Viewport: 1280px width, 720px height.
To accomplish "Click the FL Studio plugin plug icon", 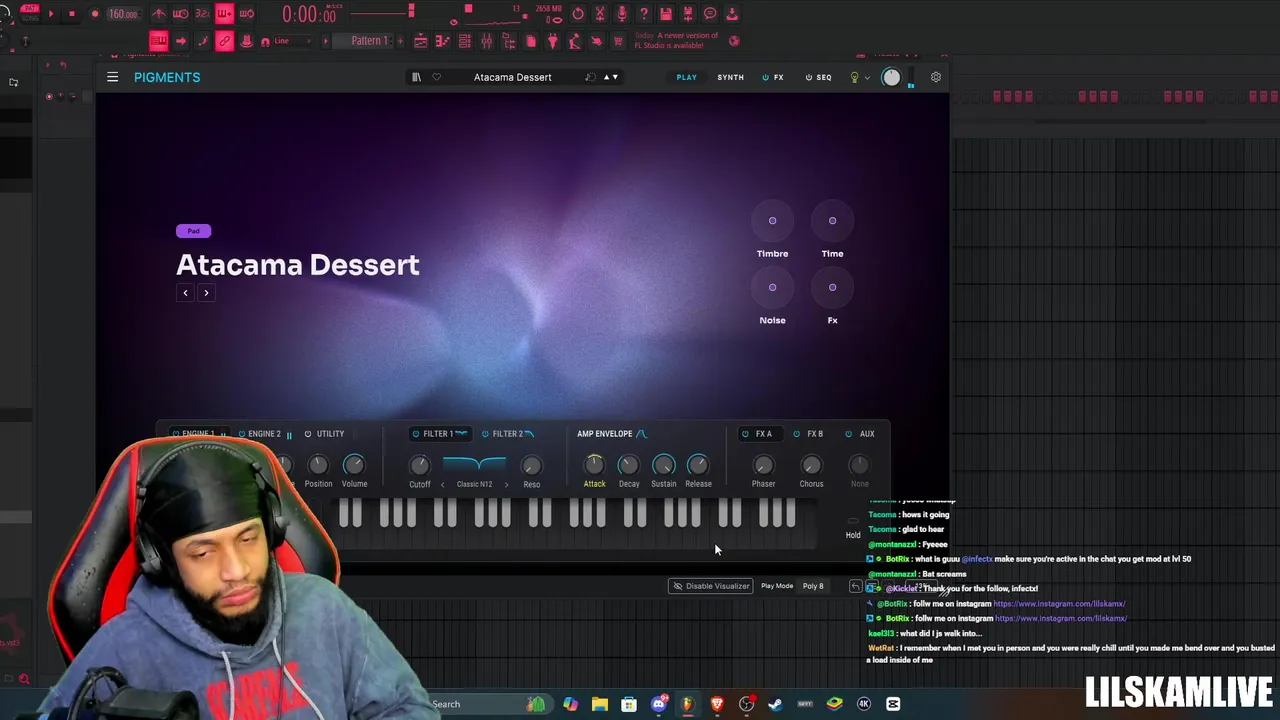I will click(553, 41).
